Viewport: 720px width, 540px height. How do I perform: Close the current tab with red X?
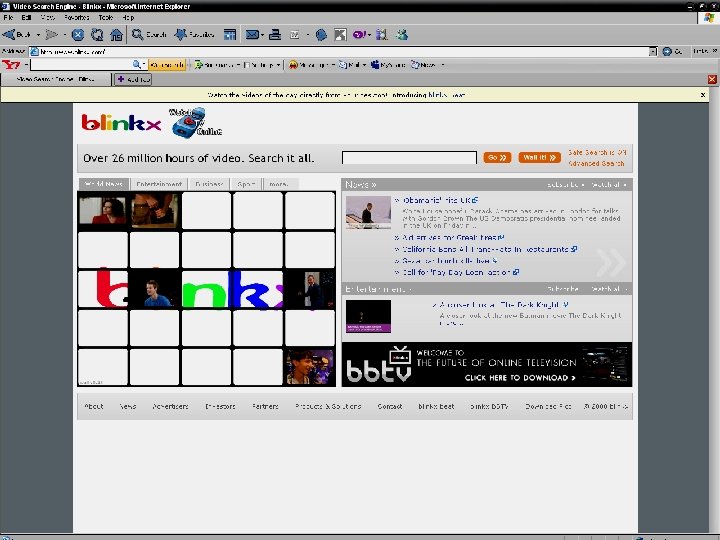click(712, 79)
